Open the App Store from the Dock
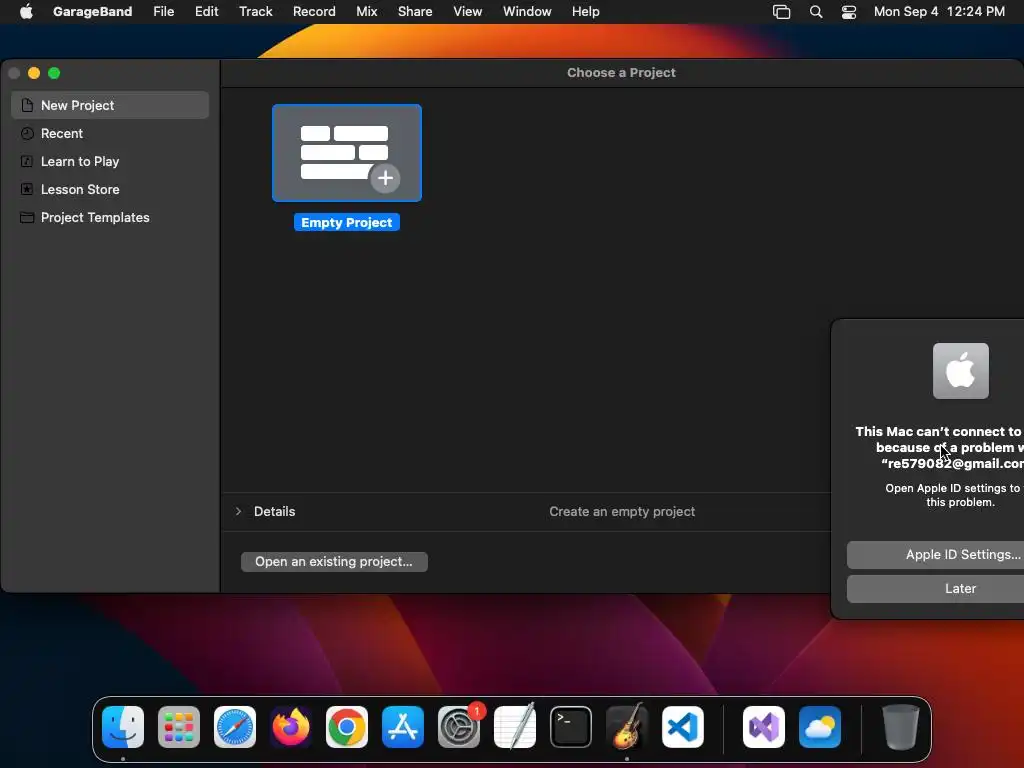 (x=403, y=727)
